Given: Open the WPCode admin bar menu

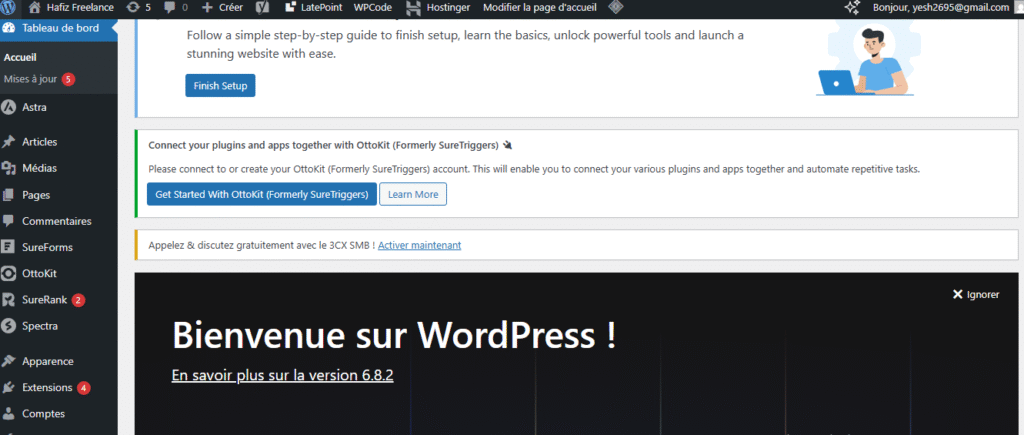Looking at the screenshot, I should 372,8.
